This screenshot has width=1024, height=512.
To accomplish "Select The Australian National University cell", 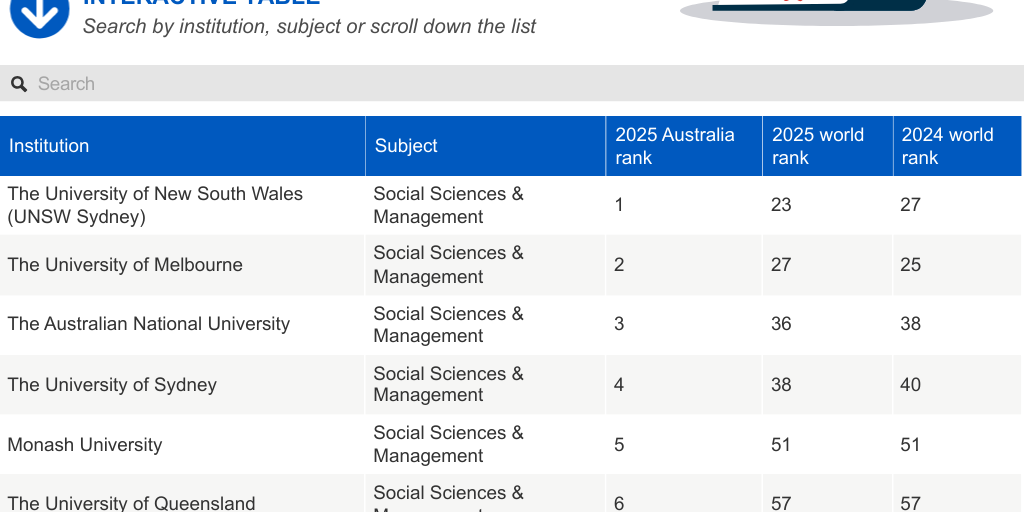I will 182,325.
